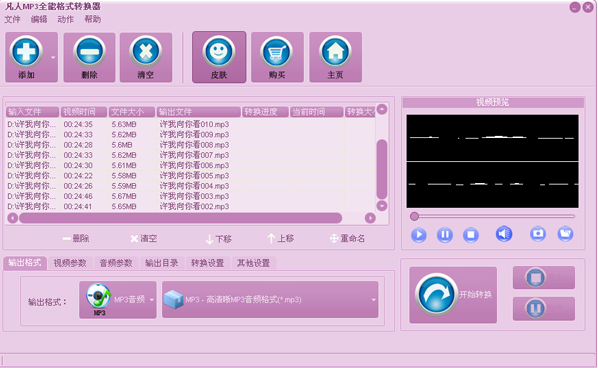The height and width of the screenshot is (368, 598).
Task: Take a snapshot with the camera icon
Action: coord(538,233)
